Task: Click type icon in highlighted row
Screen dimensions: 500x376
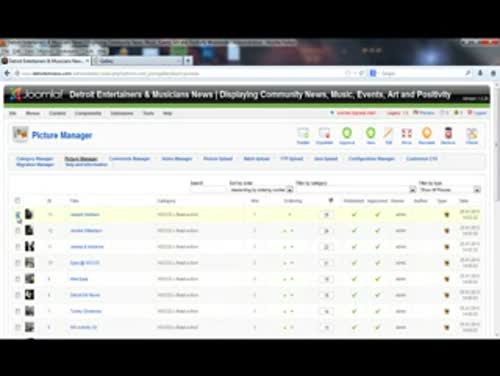Action: click(447, 215)
